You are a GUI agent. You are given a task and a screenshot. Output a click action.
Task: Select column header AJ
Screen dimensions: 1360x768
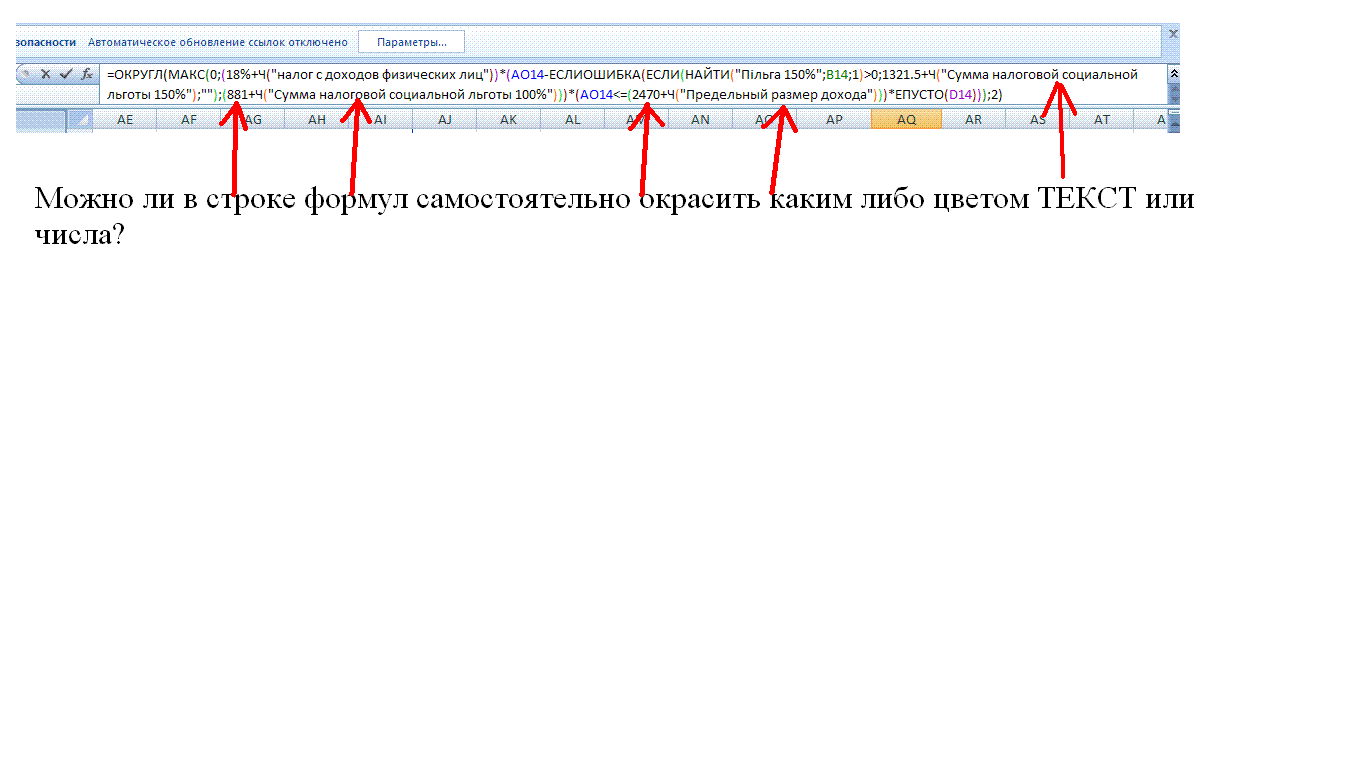point(445,120)
